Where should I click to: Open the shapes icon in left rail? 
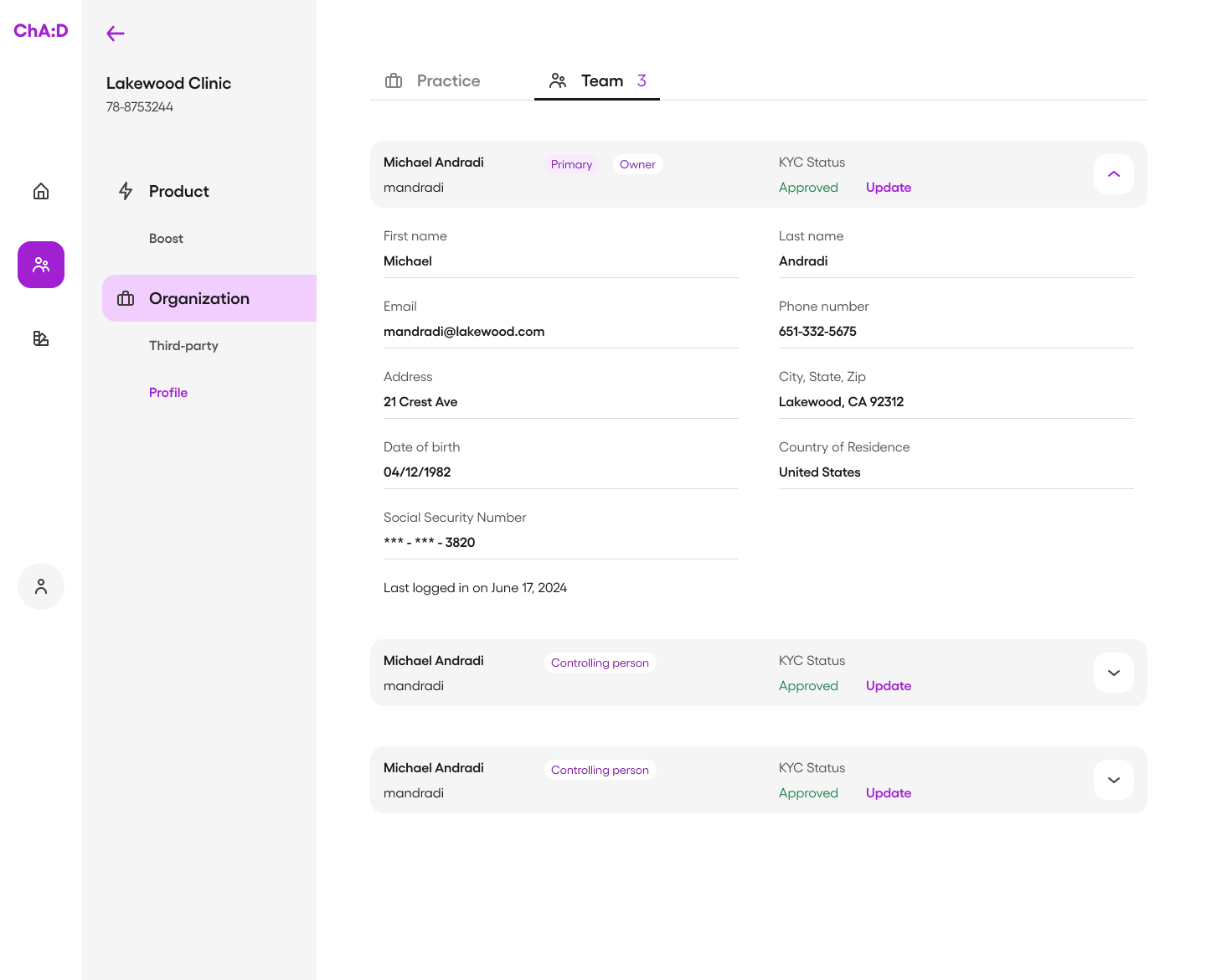[41, 338]
